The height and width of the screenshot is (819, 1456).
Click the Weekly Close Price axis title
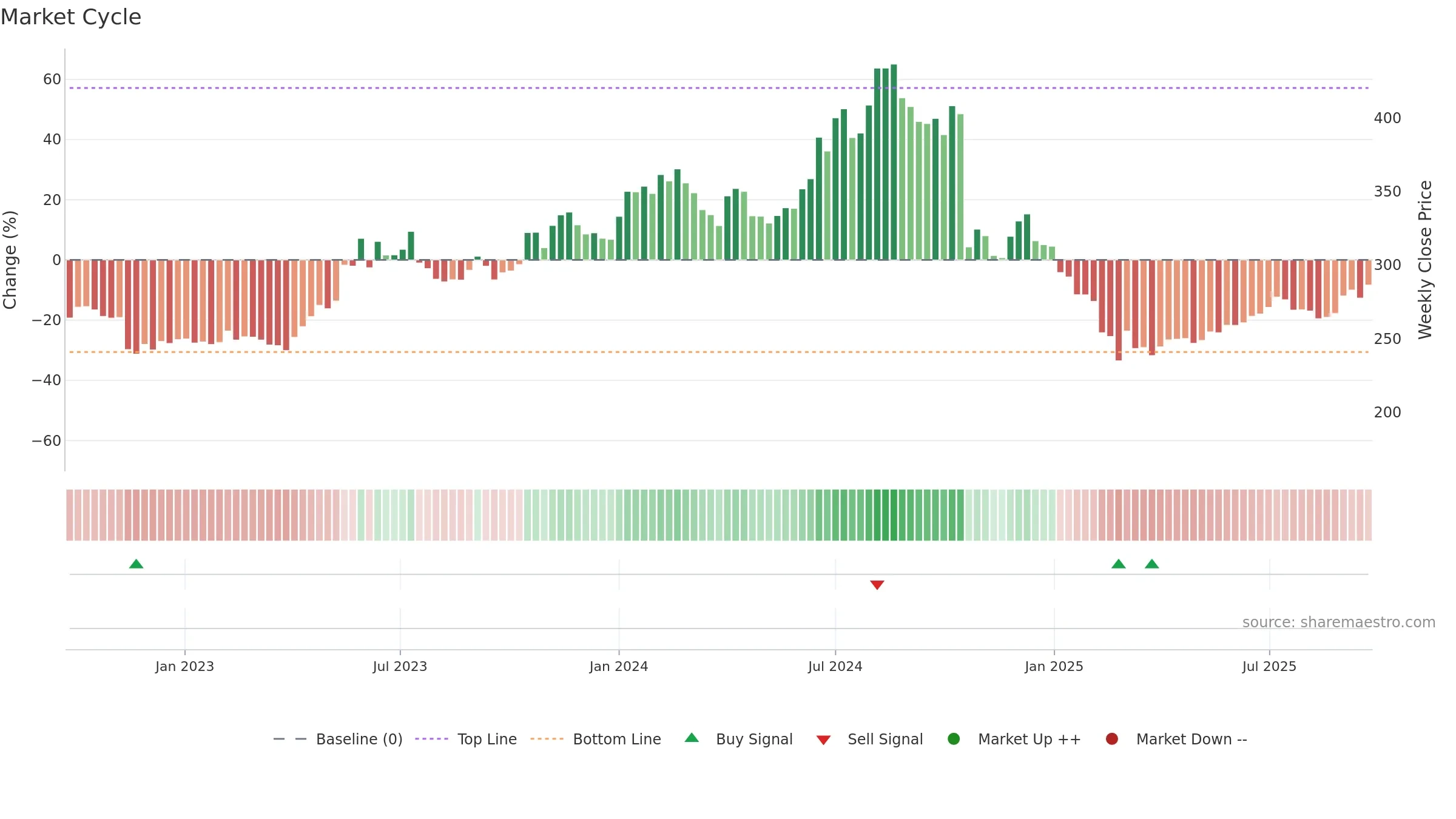pos(1425,260)
